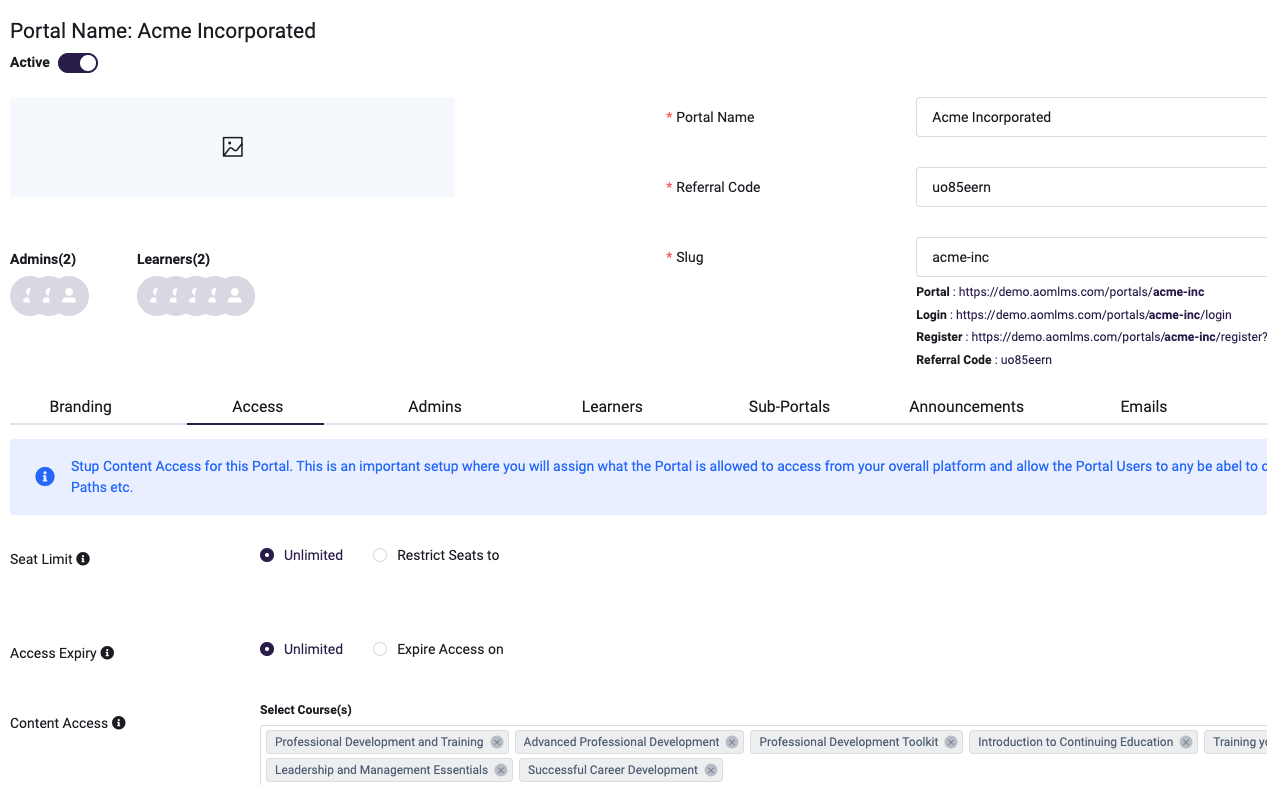Open the Announcements tab
This screenshot has height=785, width=1267.
tap(966, 407)
